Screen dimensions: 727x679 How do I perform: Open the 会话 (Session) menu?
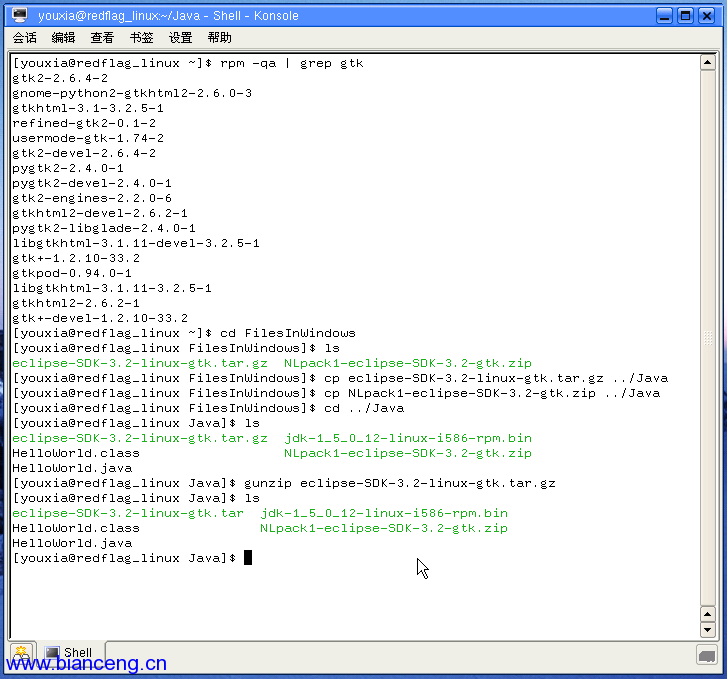click(24, 38)
